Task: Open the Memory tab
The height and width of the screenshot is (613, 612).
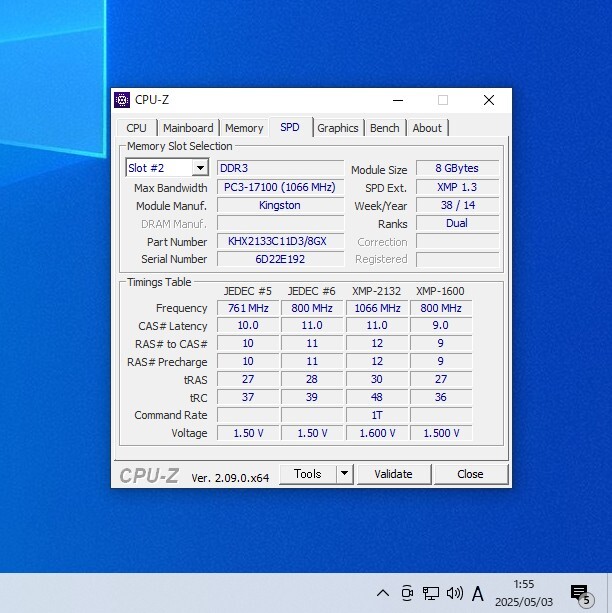Action: (244, 128)
